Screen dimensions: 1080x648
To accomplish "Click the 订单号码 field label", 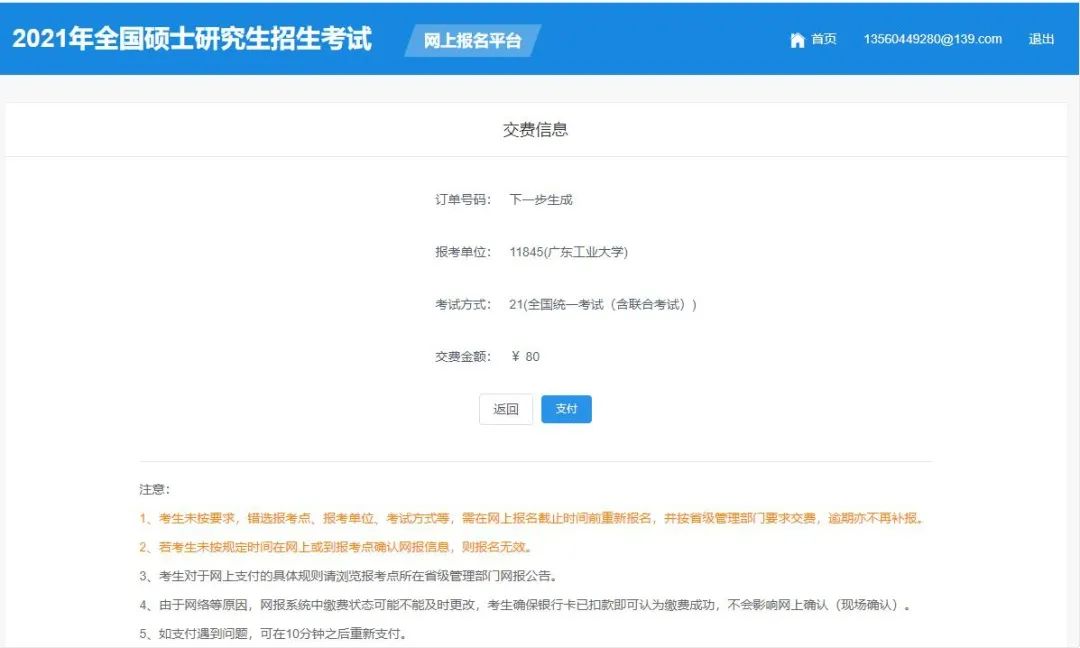I will (462, 200).
